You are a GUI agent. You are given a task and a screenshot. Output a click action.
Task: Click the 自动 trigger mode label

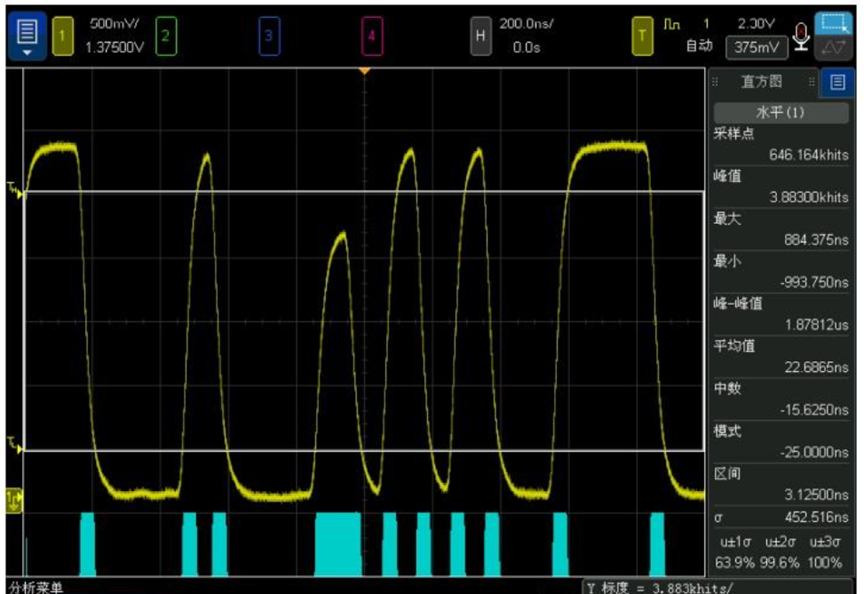point(699,46)
